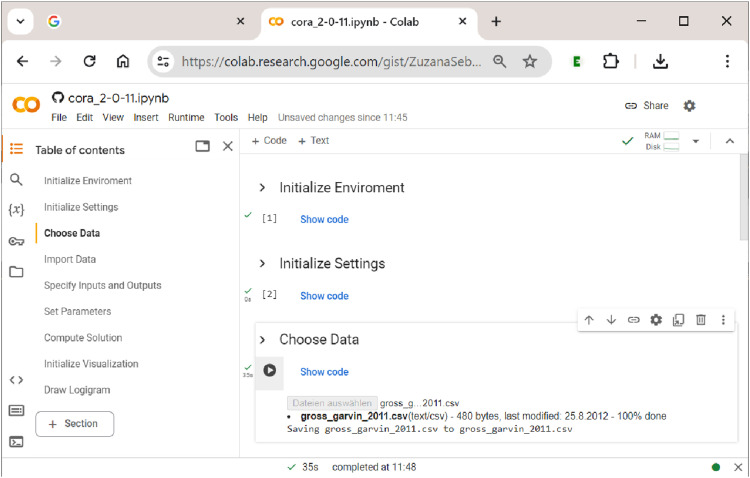Collapse the header with the up chevron
Screen dimensions: 750x478
pos(729,141)
